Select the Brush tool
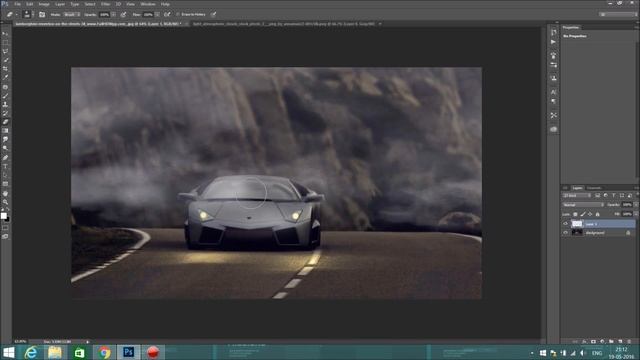 (5, 96)
